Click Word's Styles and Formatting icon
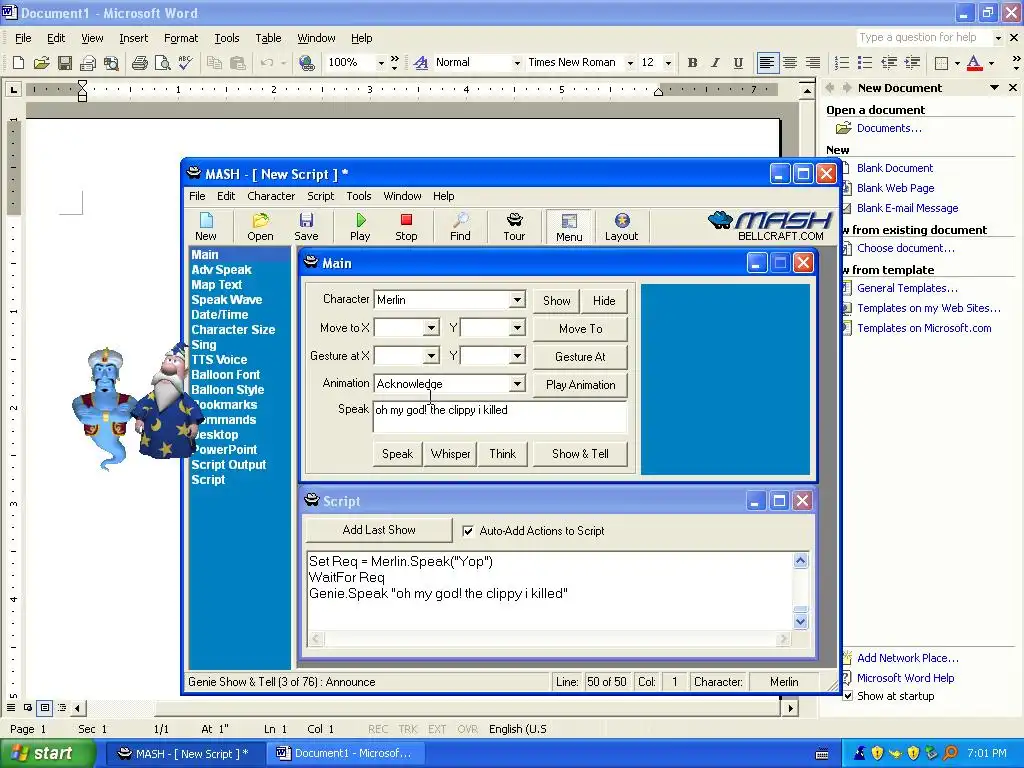1024x768 pixels. click(421, 63)
